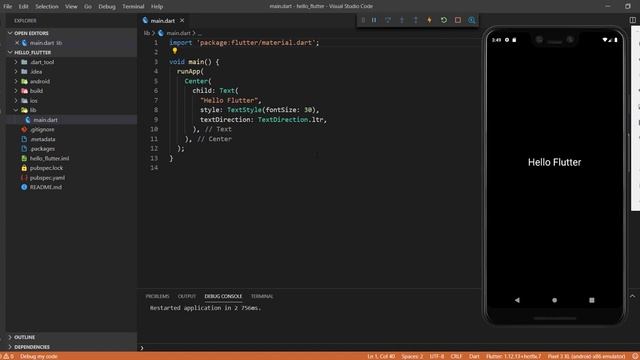This screenshot has width=640, height=360.
Task: Stop debugging with red square icon
Action: click(x=458, y=20)
